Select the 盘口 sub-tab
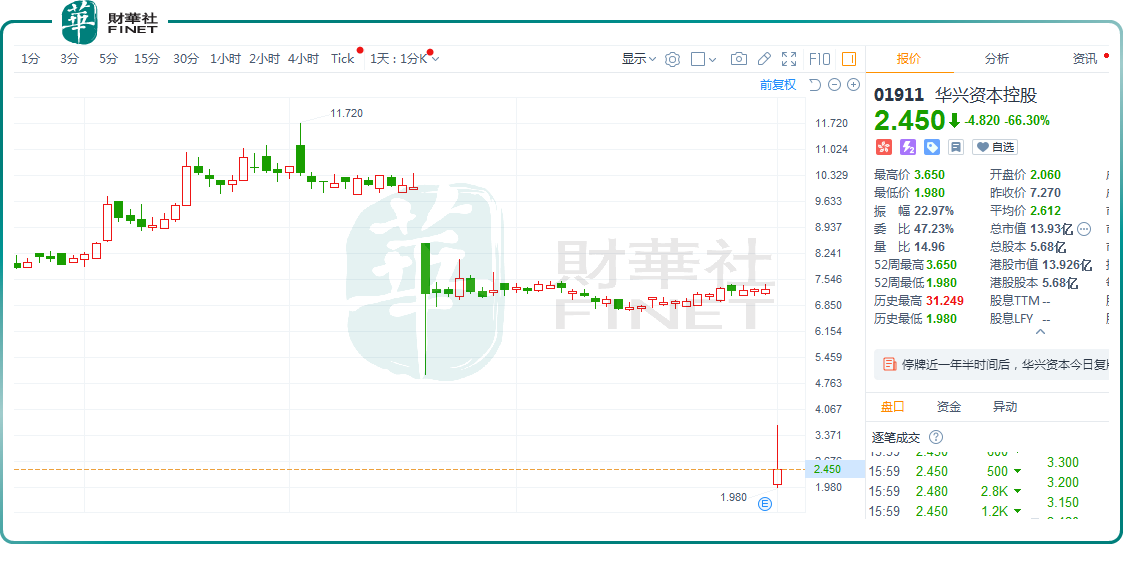This screenshot has height=564, width=1123. click(x=892, y=406)
